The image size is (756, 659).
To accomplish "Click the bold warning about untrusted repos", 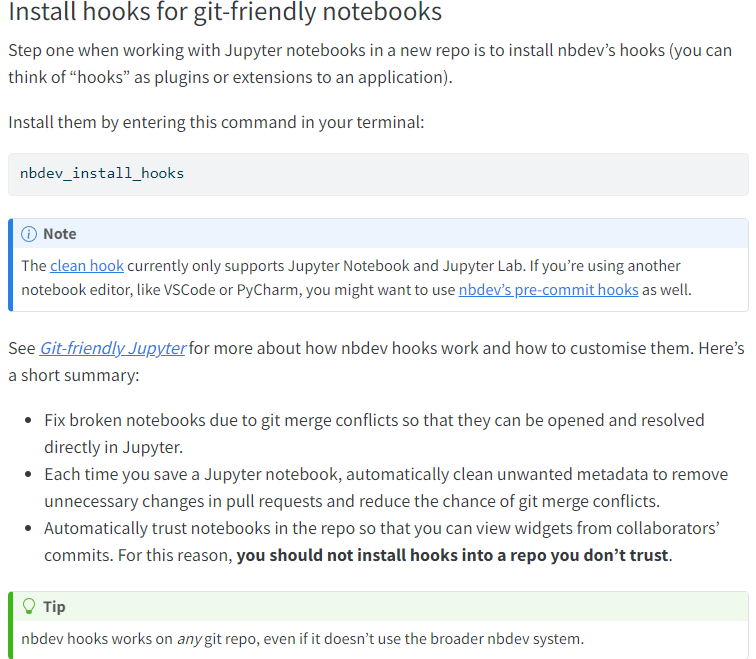I will tap(452, 555).
